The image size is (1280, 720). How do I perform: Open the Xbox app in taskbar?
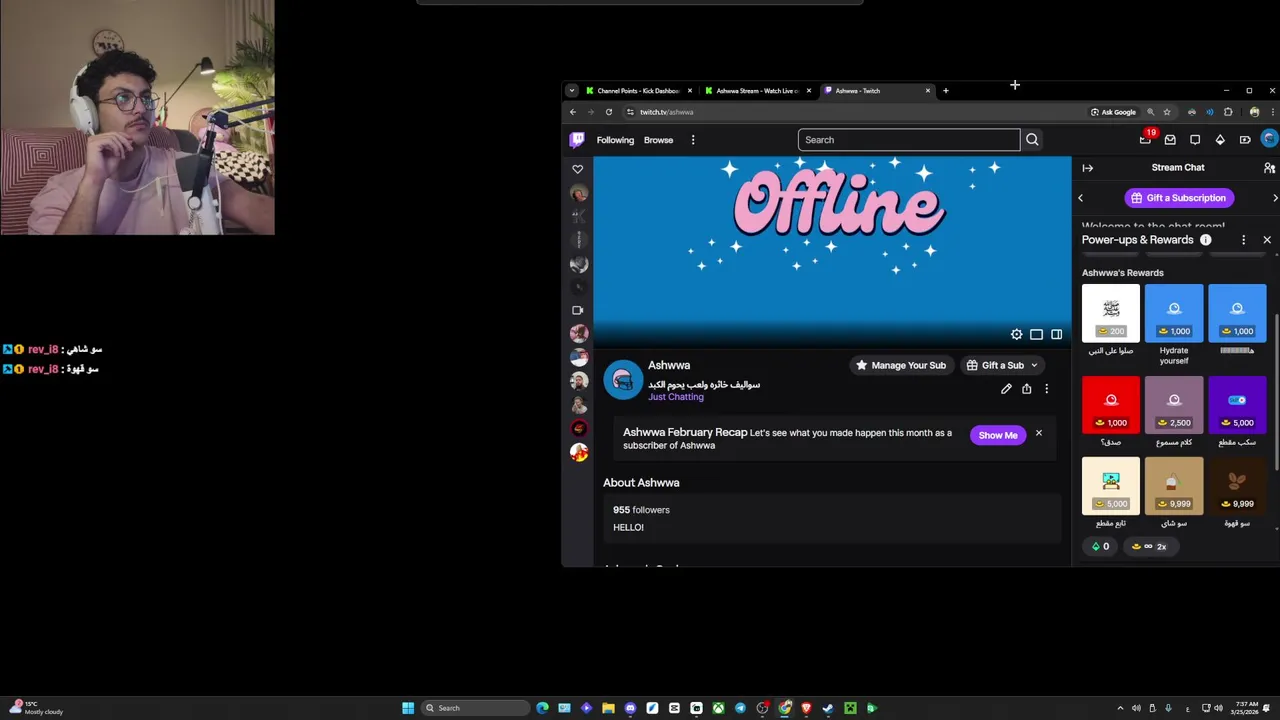pyautogui.click(x=718, y=708)
